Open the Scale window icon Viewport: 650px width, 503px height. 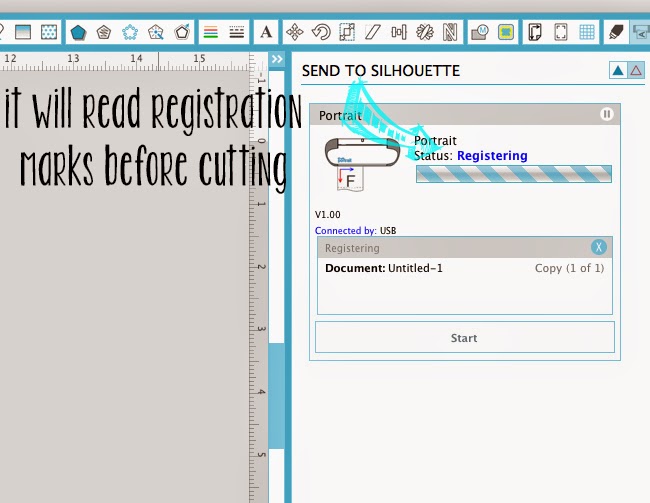(x=347, y=32)
